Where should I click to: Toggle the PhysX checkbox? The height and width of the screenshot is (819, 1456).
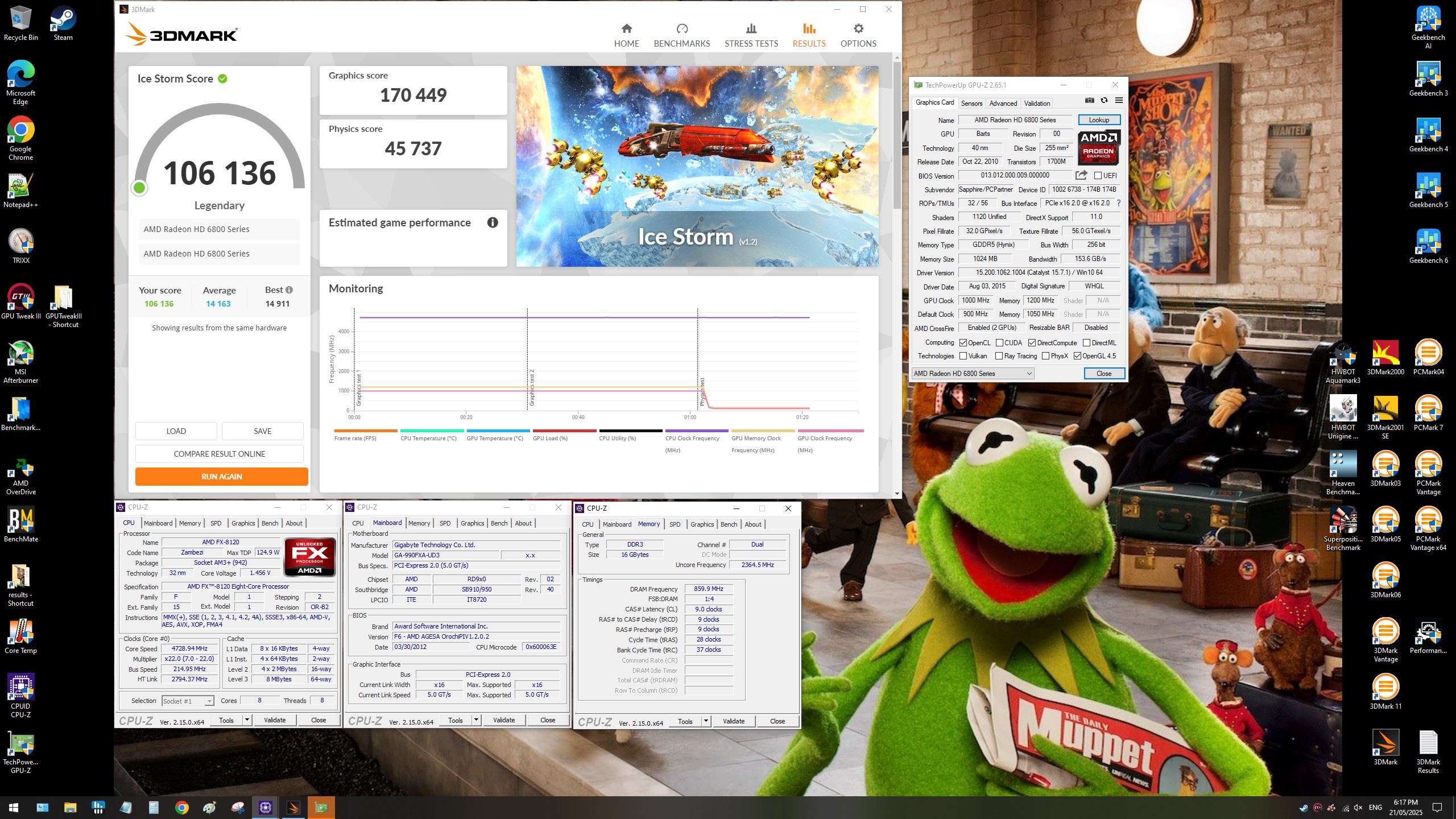[1045, 356]
